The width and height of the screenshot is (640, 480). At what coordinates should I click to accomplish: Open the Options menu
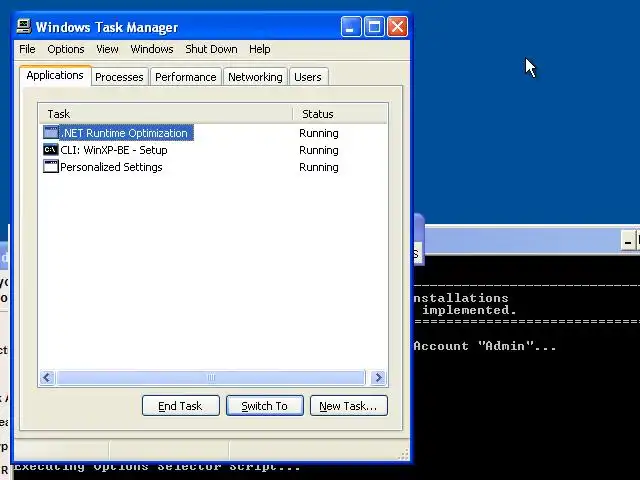tap(66, 49)
